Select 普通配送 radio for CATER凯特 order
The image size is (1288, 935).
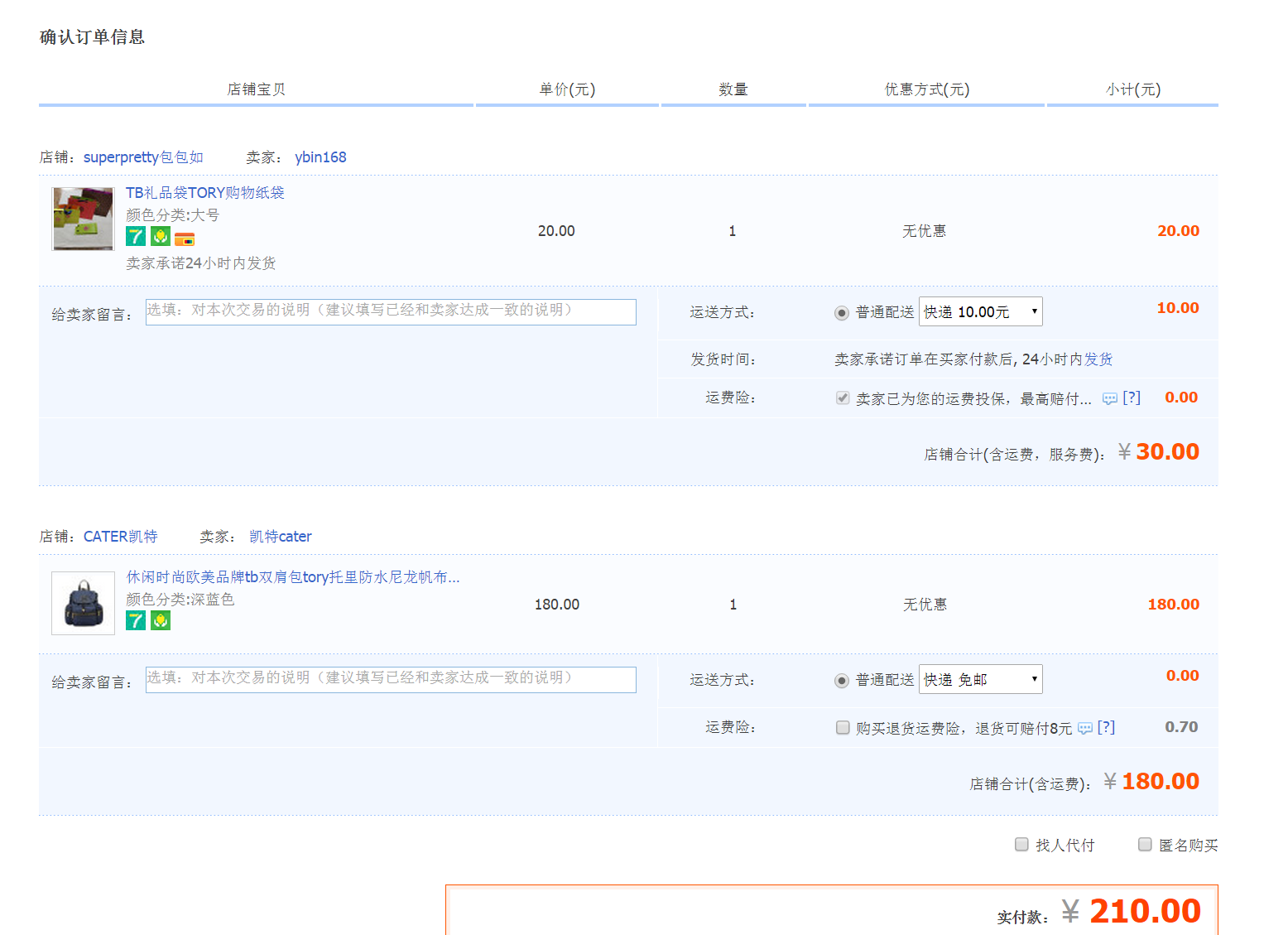[842, 681]
